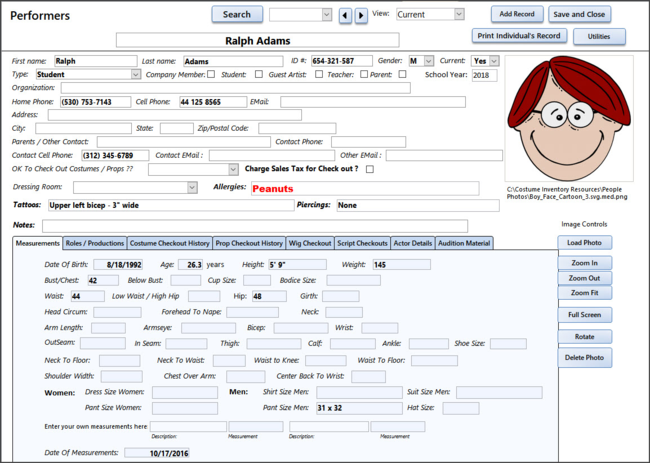Viewport: 650px width, 463px height.
Task: Click Save and Close button
Action: click(x=579, y=15)
